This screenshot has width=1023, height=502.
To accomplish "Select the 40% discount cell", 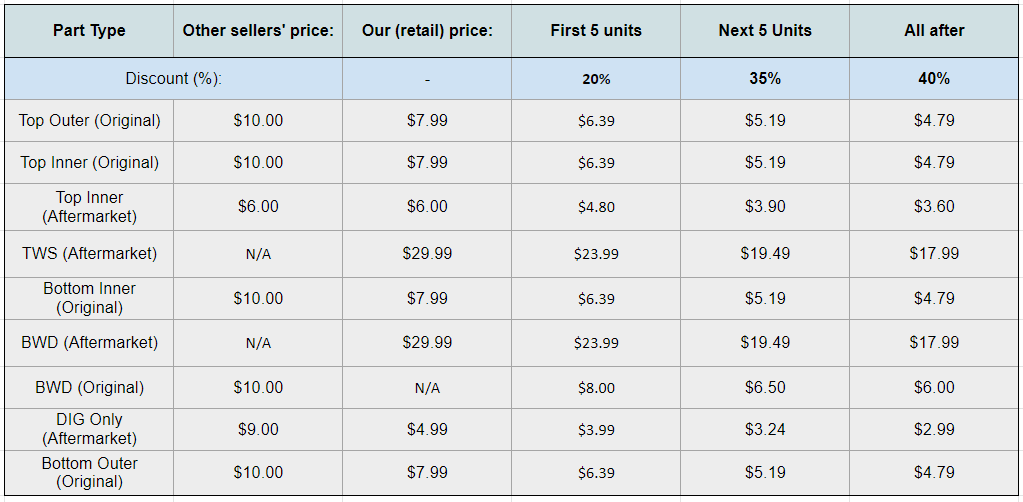I will point(934,78).
